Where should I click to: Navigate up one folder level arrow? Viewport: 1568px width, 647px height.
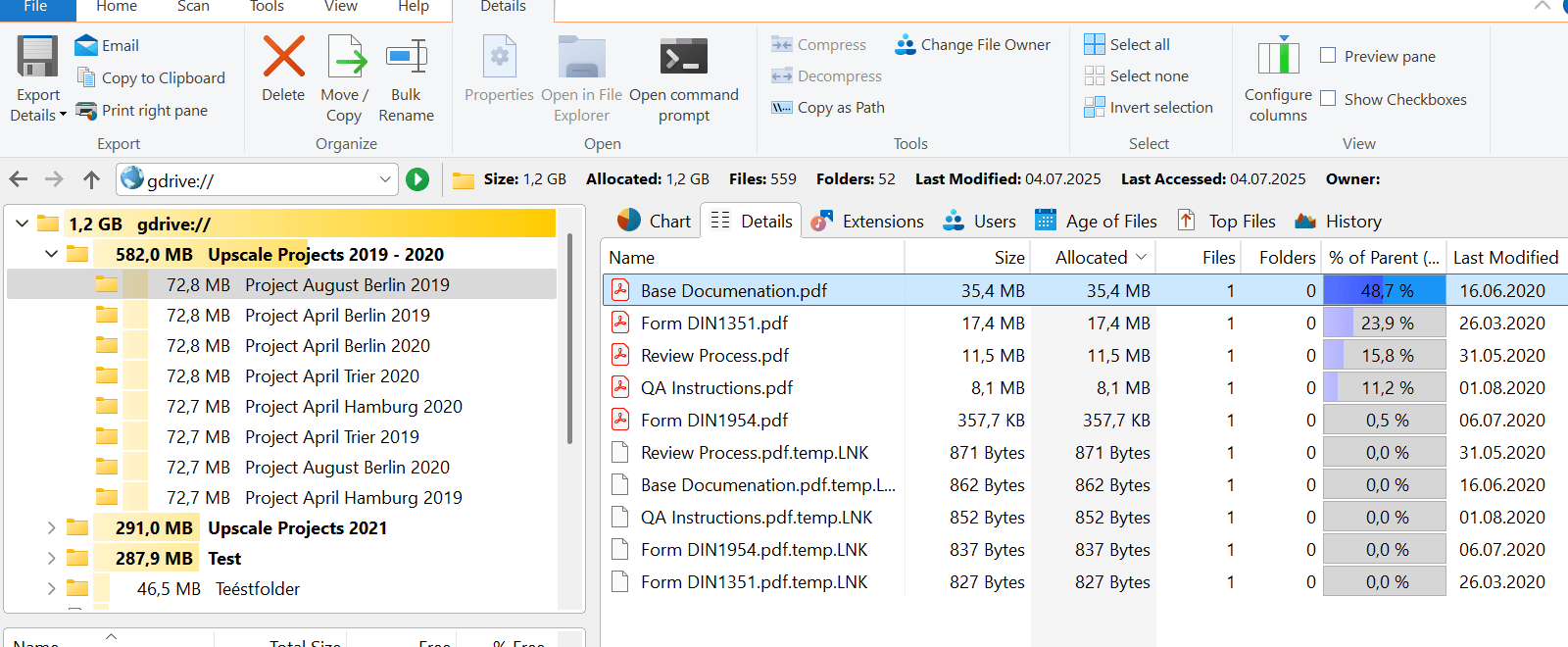(91, 179)
